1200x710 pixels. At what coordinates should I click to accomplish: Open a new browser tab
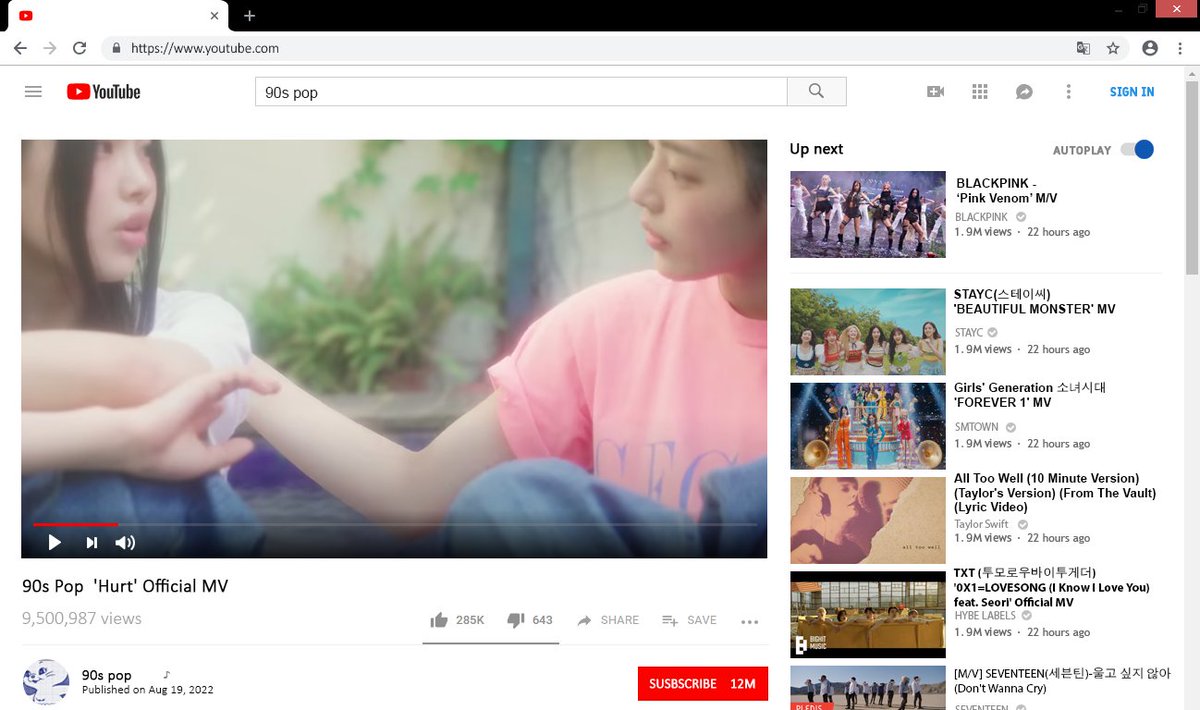point(250,15)
